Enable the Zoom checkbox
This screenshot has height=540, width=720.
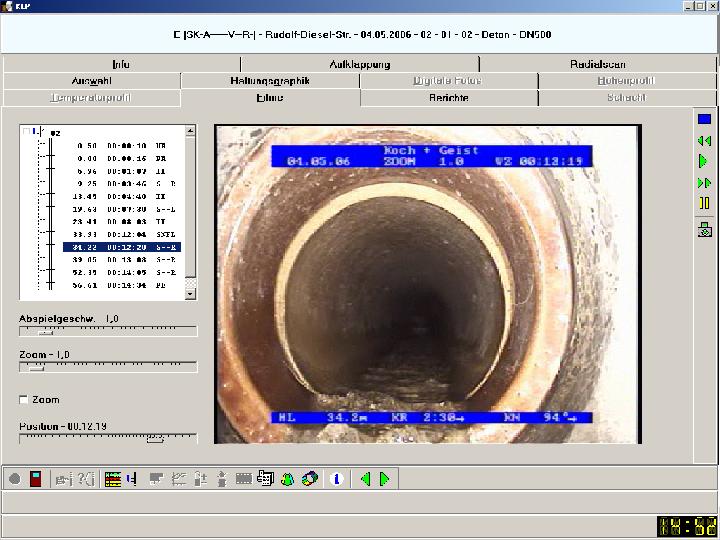[24, 400]
